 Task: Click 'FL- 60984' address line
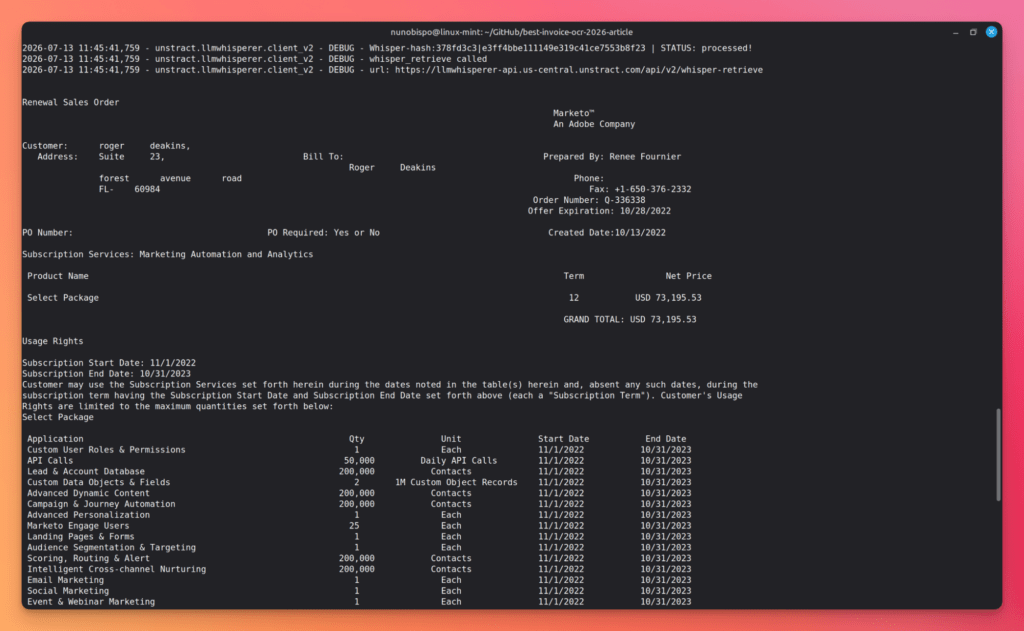[129, 189]
